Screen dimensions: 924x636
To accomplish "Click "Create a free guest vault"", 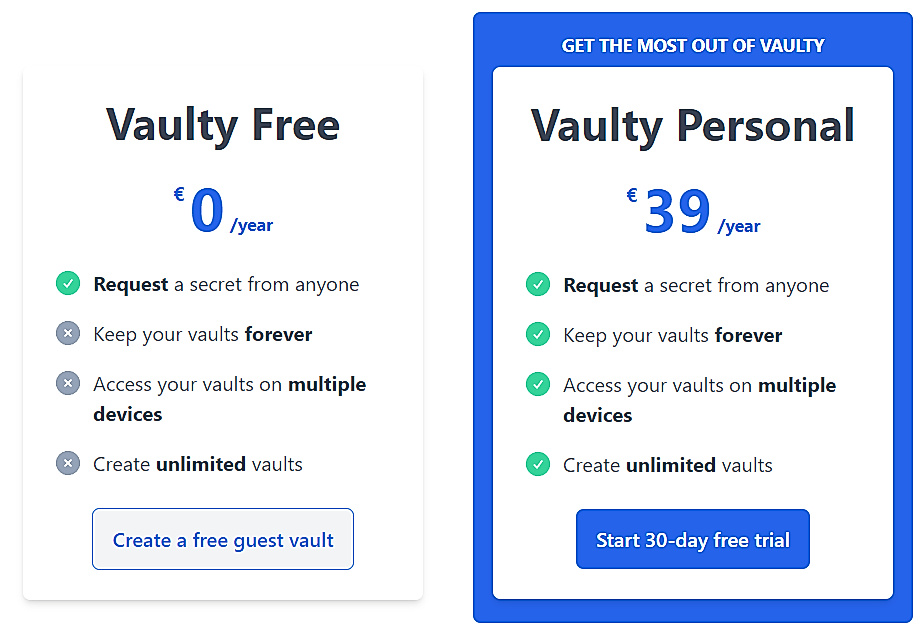I will click(x=222, y=539).
